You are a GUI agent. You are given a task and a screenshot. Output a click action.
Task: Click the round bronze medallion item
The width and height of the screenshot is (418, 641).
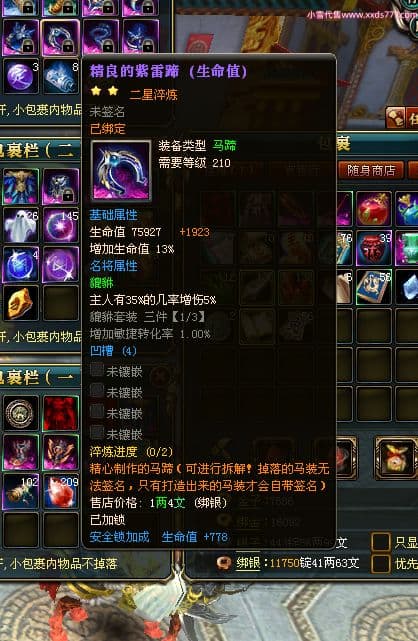(21, 413)
